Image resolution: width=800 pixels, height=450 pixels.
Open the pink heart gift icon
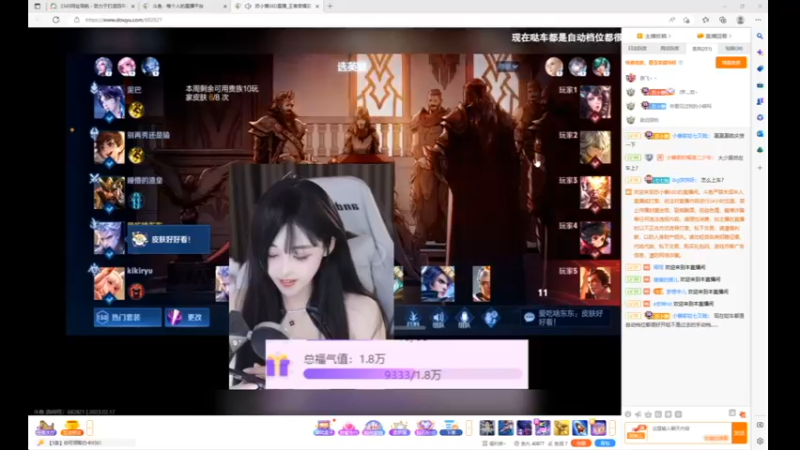(348, 428)
